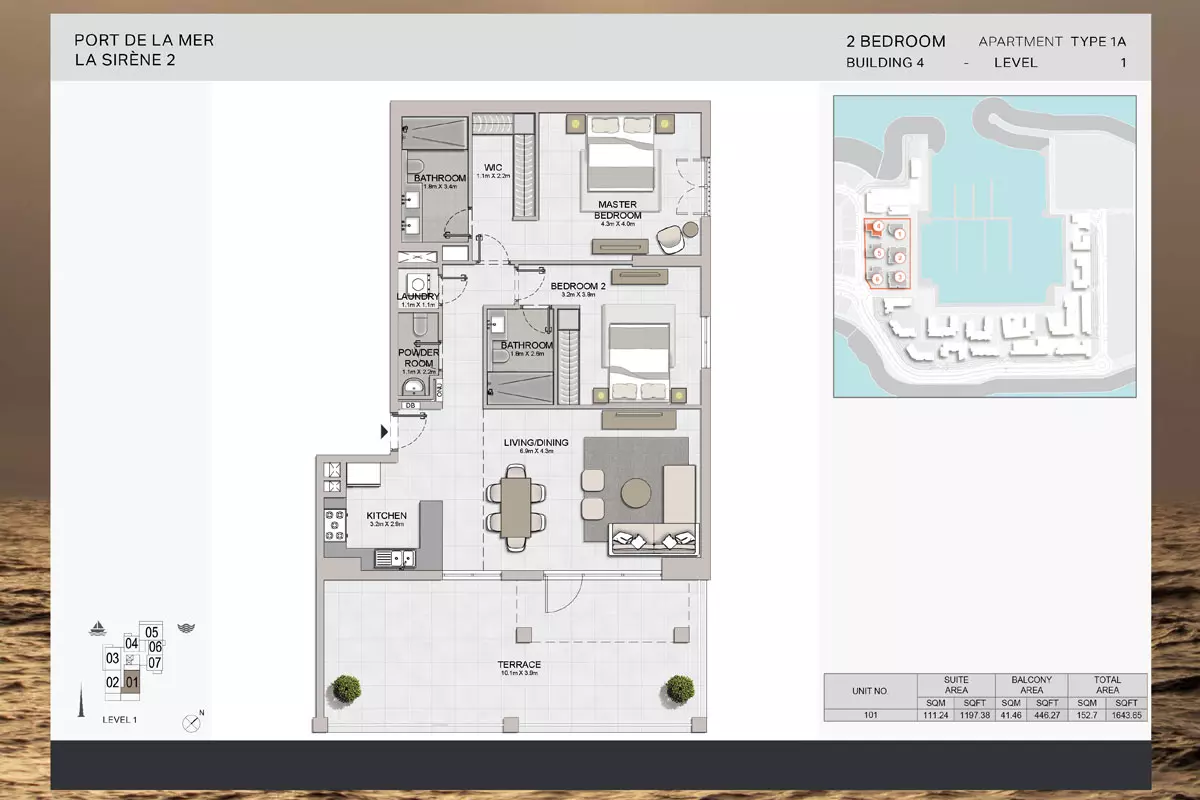
Task: Click building marker 1 on site map
Action: 899,233
